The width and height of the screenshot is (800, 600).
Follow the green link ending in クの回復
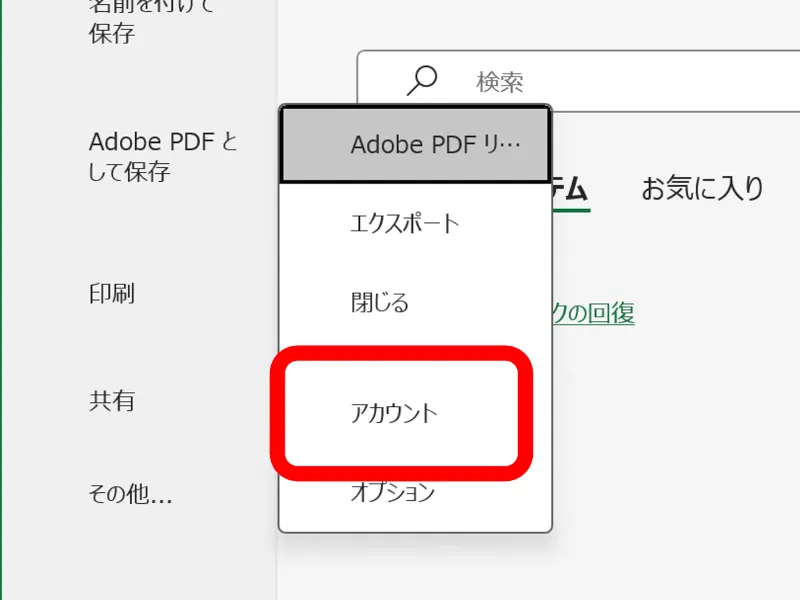[593, 313]
